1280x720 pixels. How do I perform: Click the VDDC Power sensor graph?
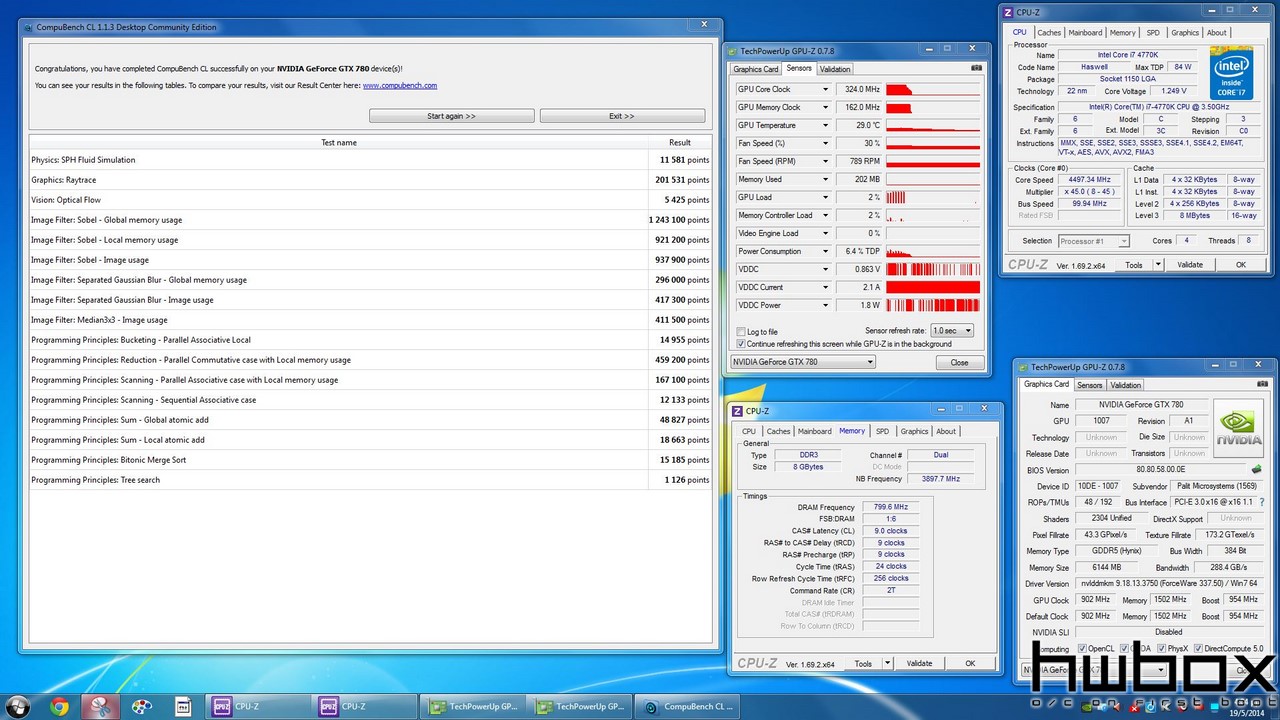click(x=932, y=305)
